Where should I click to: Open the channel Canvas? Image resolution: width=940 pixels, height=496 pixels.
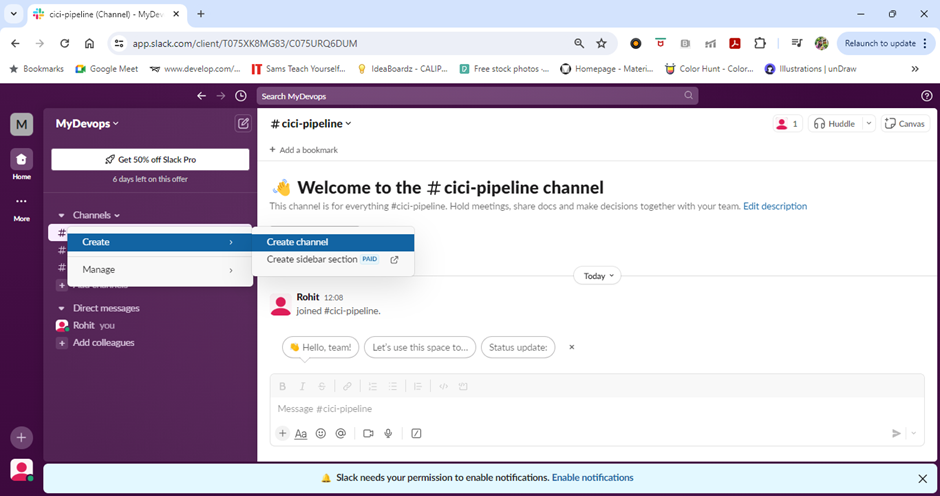tap(905, 124)
